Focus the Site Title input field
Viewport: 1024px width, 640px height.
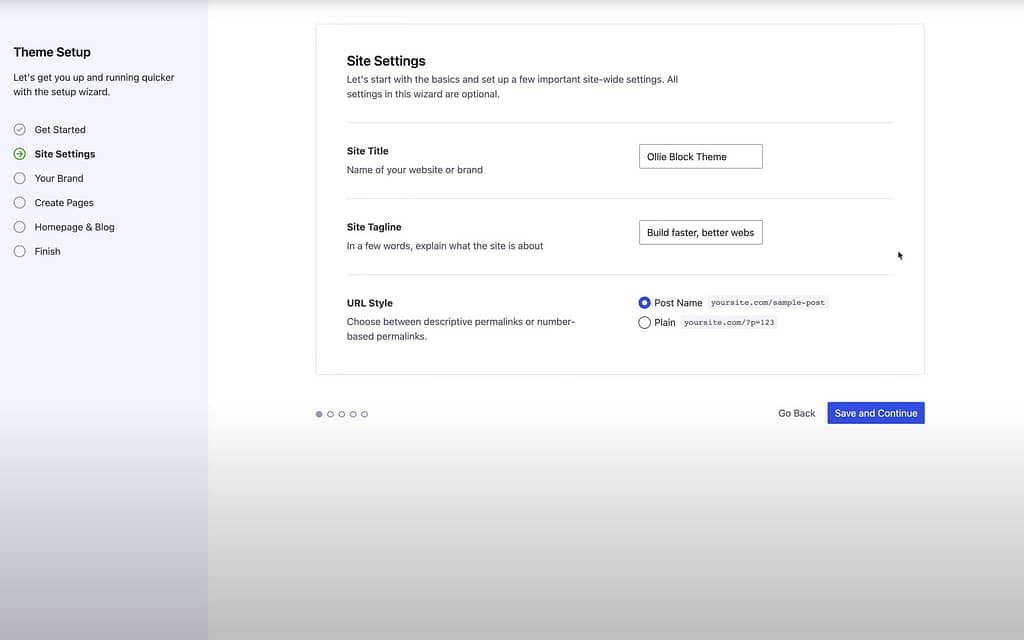point(701,157)
